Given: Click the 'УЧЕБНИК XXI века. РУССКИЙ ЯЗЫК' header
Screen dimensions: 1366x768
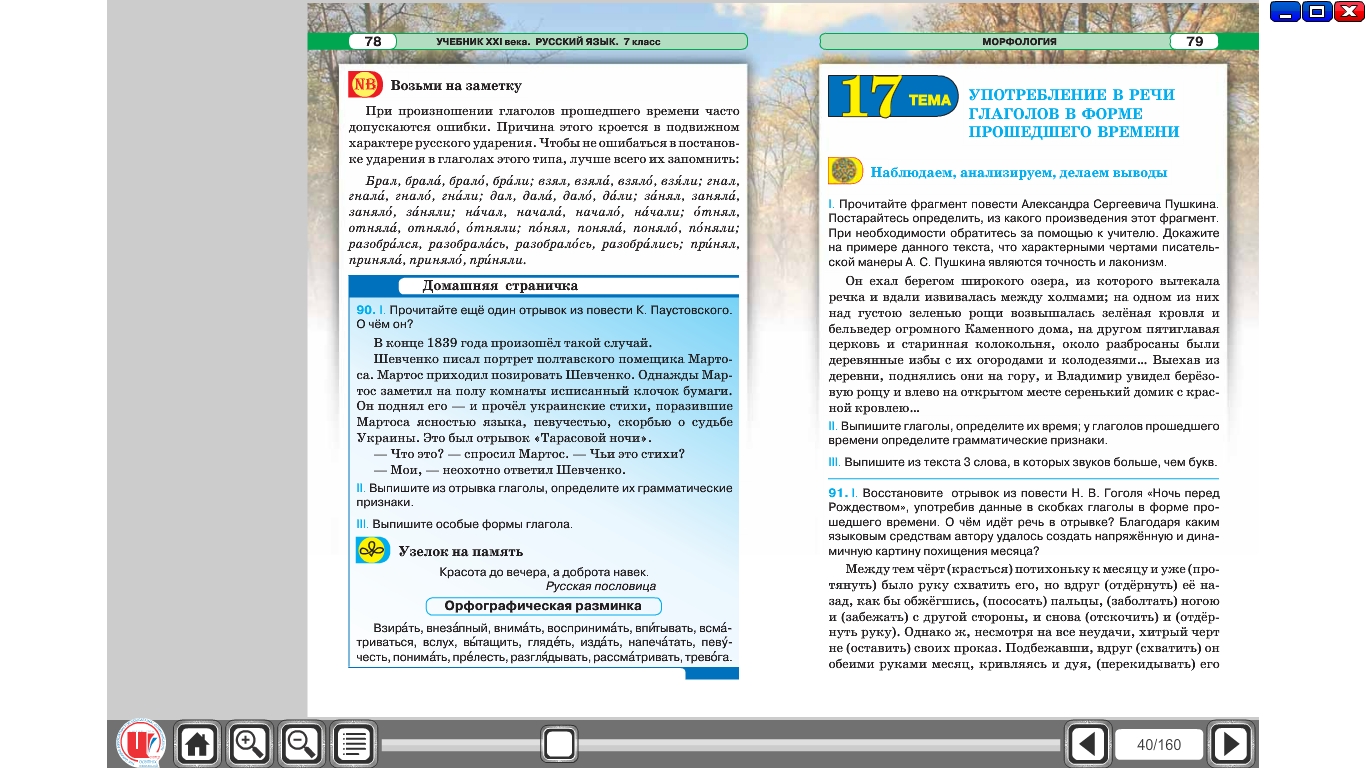Looking at the screenshot, I should (x=548, y=42).
